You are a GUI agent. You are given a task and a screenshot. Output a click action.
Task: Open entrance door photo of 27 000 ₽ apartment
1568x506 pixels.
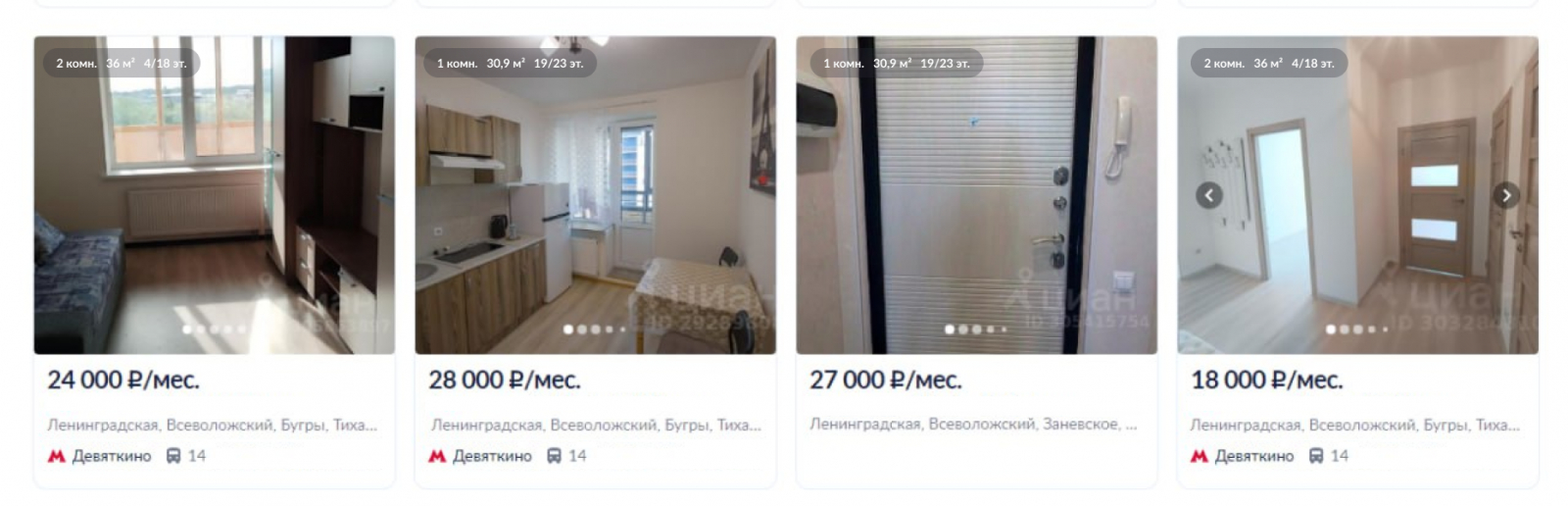977,195
